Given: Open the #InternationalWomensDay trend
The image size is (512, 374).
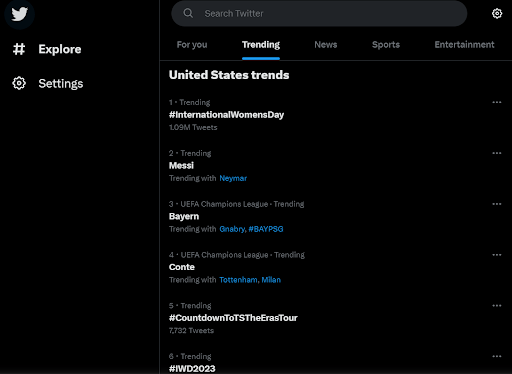Looking at the screenshot, I should tap(226, 115).
